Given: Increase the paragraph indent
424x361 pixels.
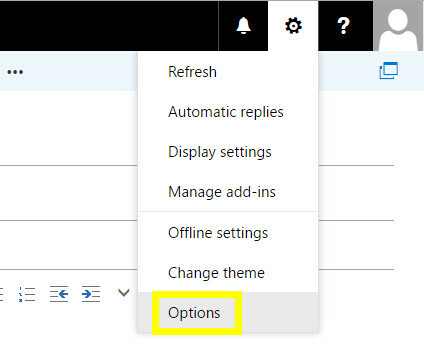Looking at the screenshot, I should [91, 294].
